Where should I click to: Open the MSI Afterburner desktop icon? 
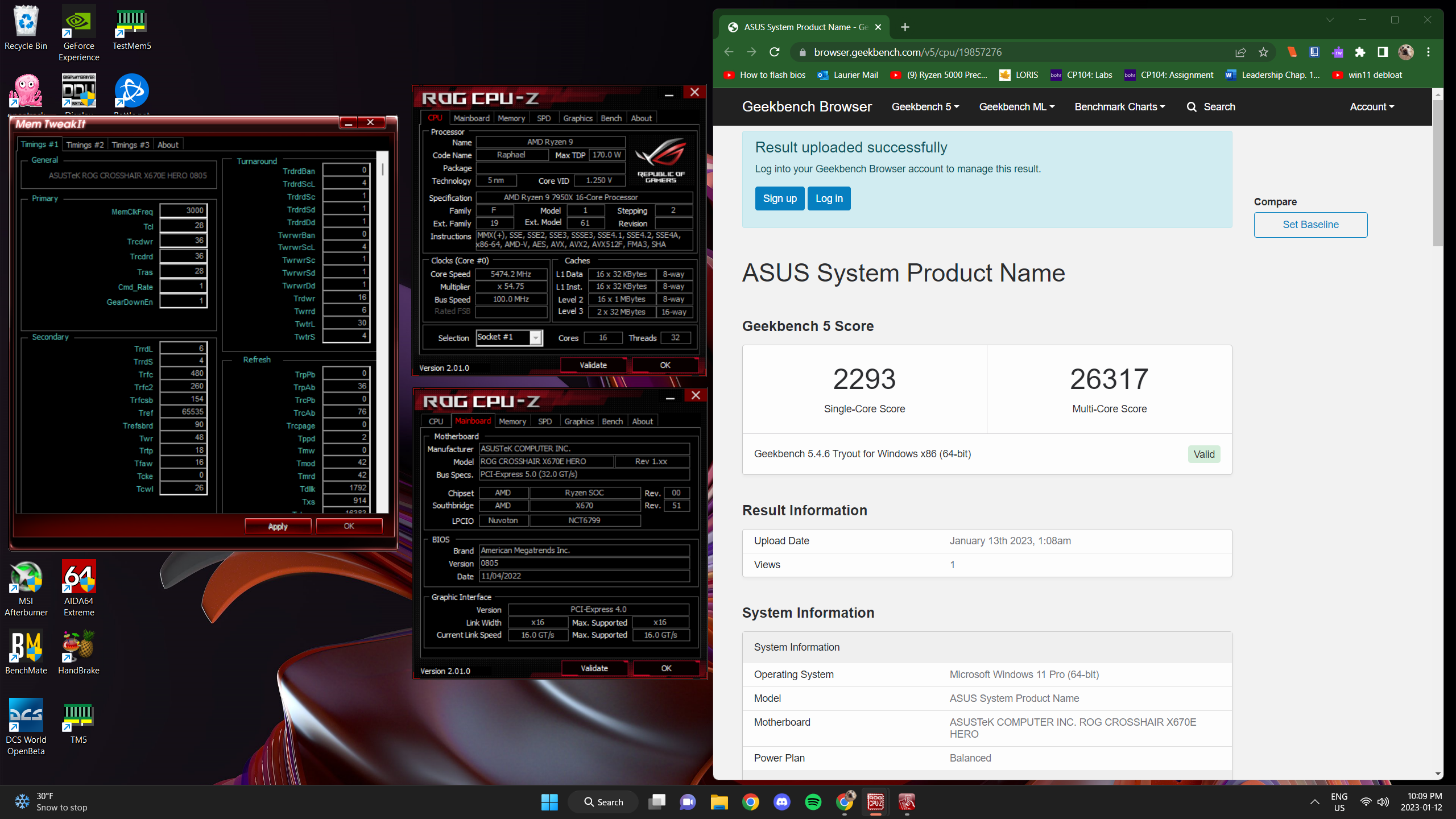(x=26, y=589)
